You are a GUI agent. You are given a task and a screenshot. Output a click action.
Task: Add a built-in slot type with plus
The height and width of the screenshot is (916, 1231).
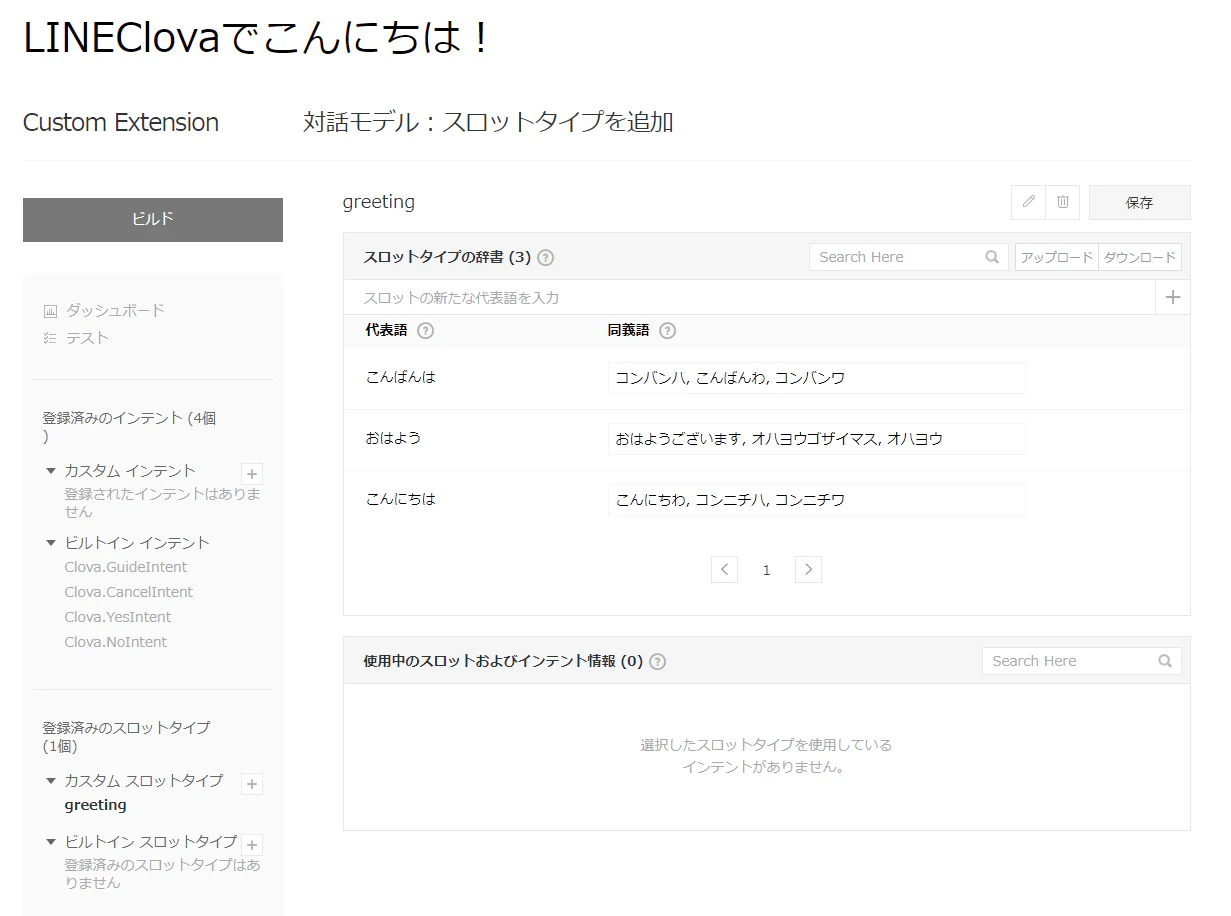[x=252, y=845]
